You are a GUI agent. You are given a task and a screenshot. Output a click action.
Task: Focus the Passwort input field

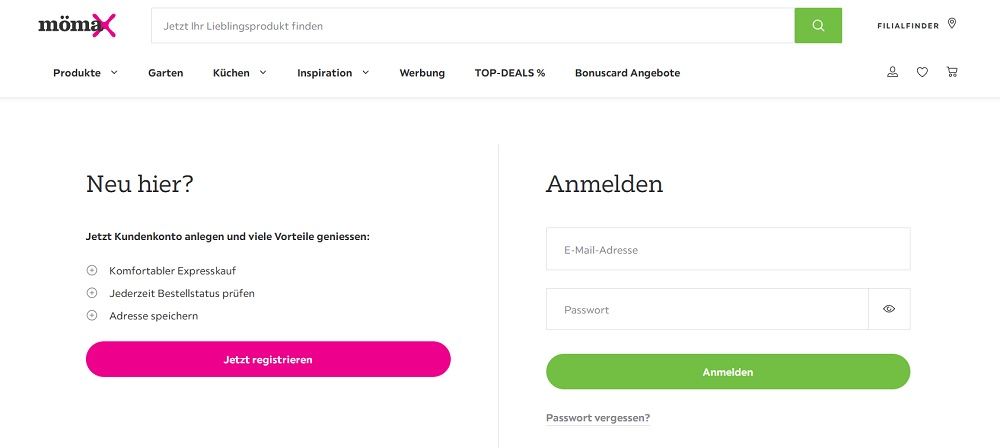(x=707, y=309)
